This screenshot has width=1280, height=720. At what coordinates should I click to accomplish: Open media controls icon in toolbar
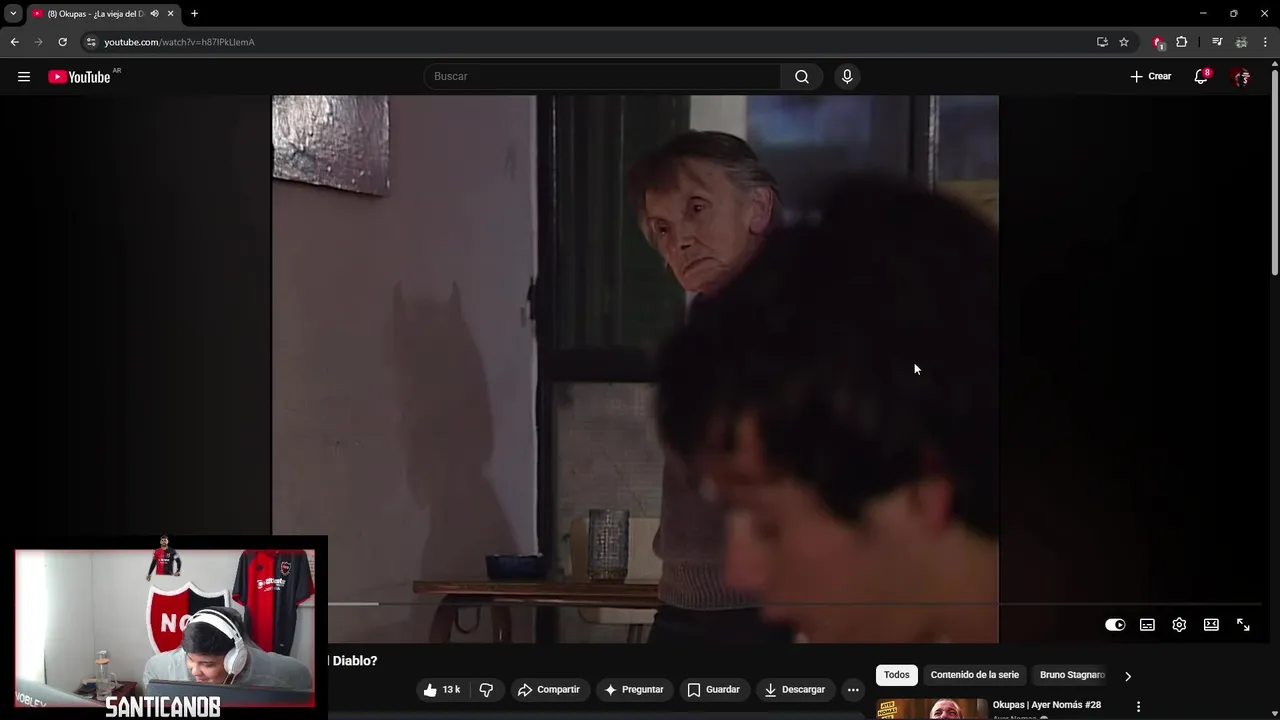1217,42
